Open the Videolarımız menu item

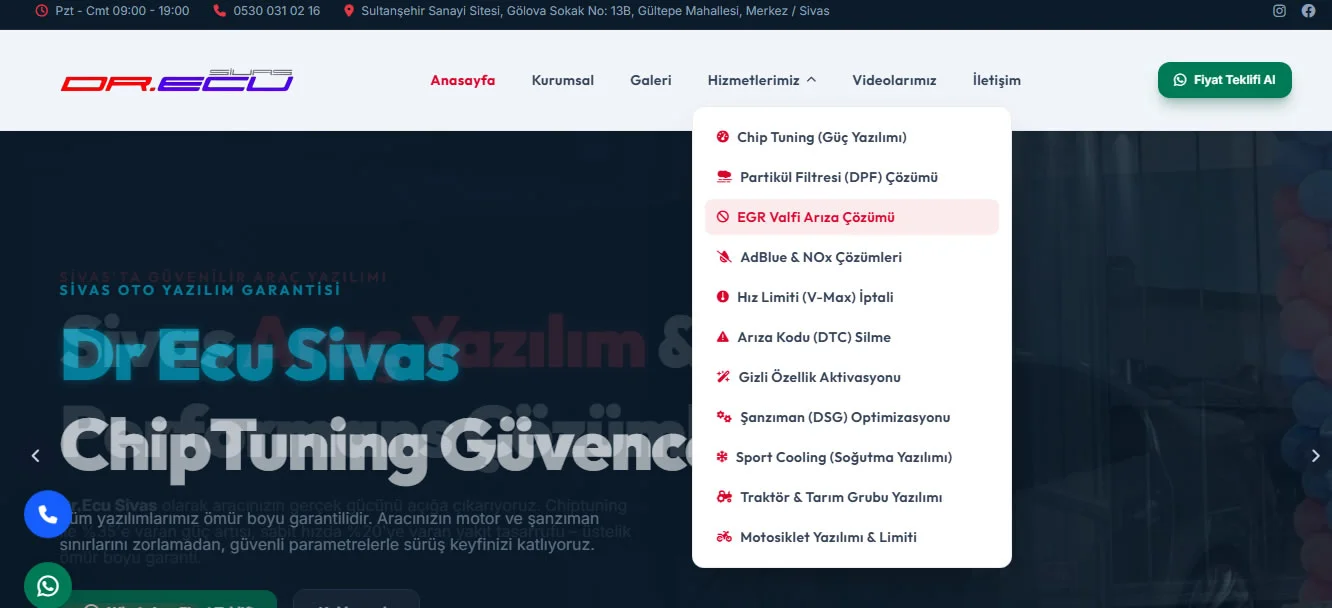pyautogui.click(x=894, y=80)
